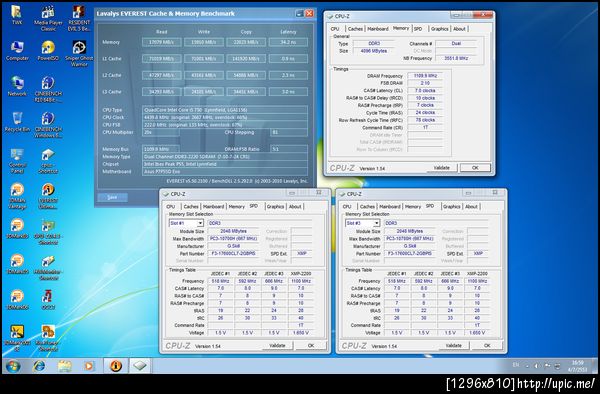Launch CINEBENCH Windows 6... desktop icon
This screenshot has height=394, width=600.
point(48,124)
